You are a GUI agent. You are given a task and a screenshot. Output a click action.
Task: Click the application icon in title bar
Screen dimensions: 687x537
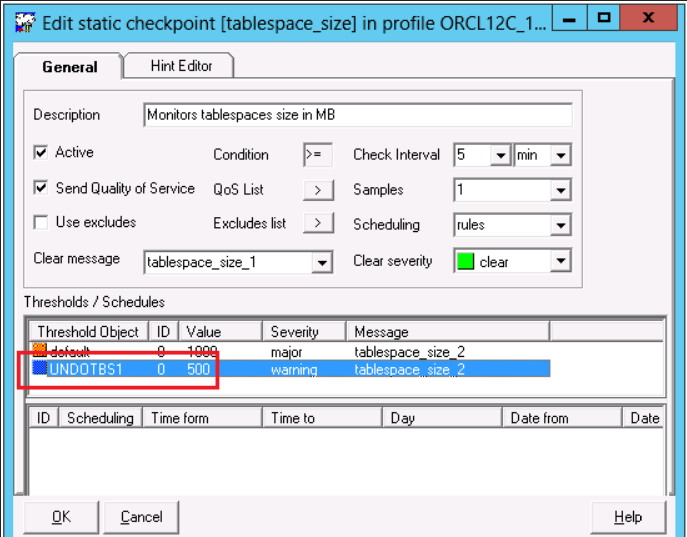[x=25, y=23]
